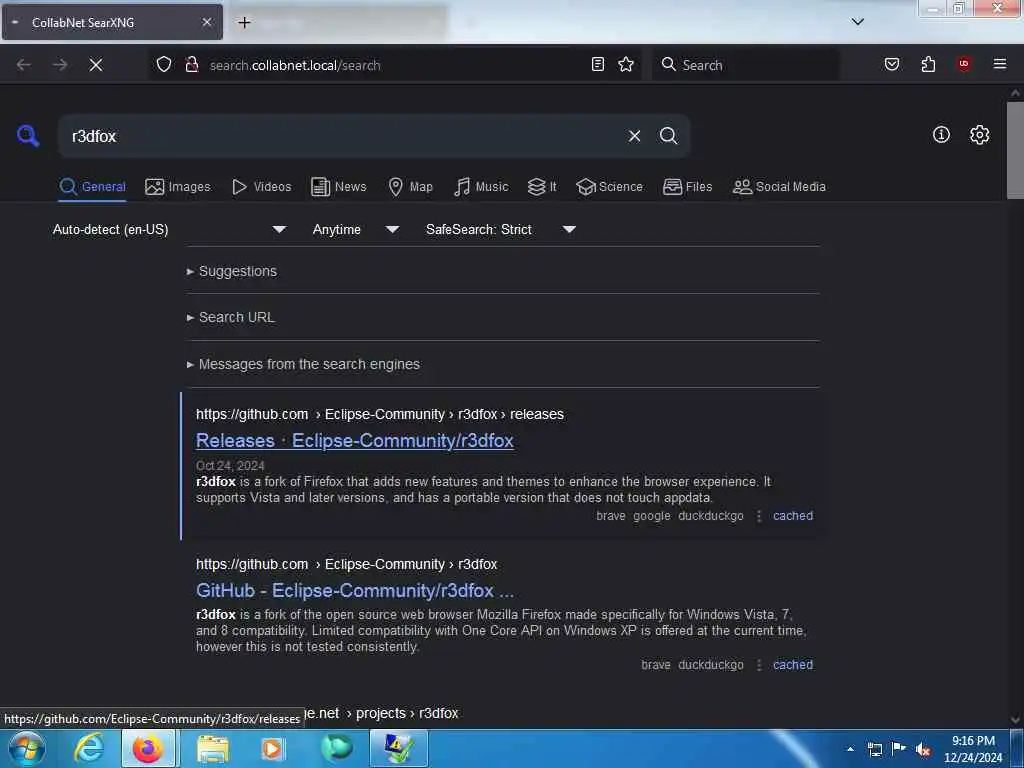The height and width of the screenshot is (768, 1024).
Task: Open more options for Releases result
Action: click(x=759, y=516)
